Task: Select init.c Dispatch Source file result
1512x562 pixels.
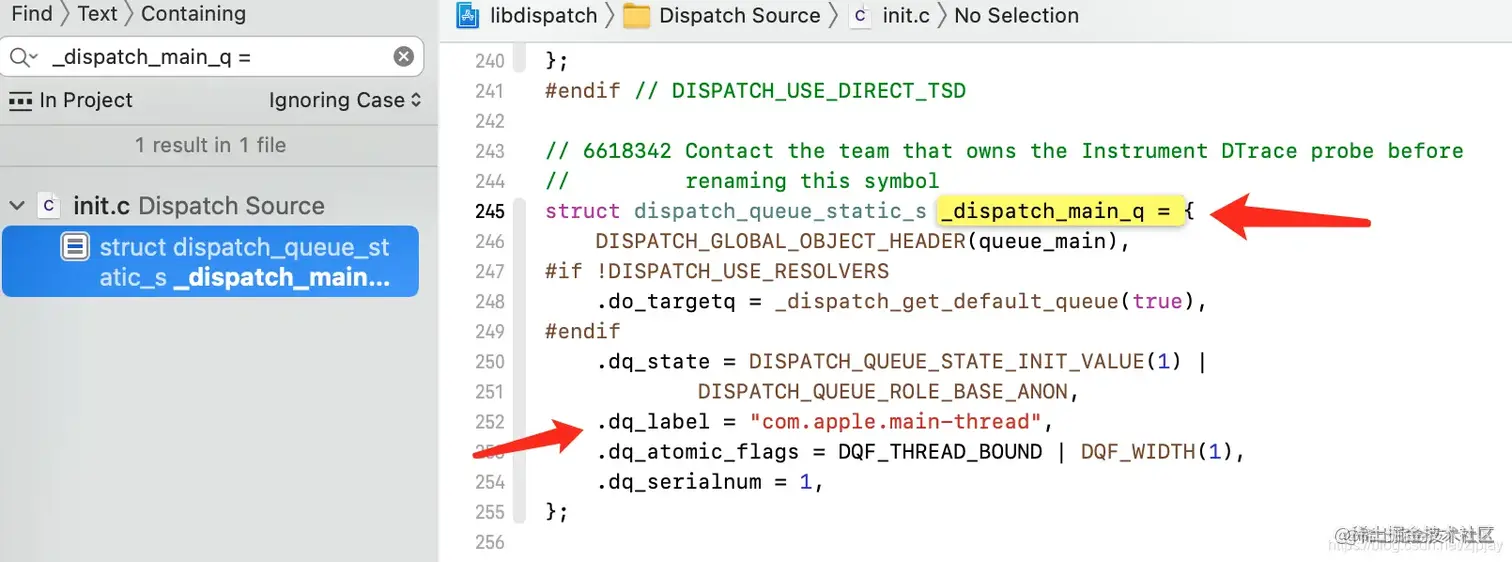Action: (199, 206)
